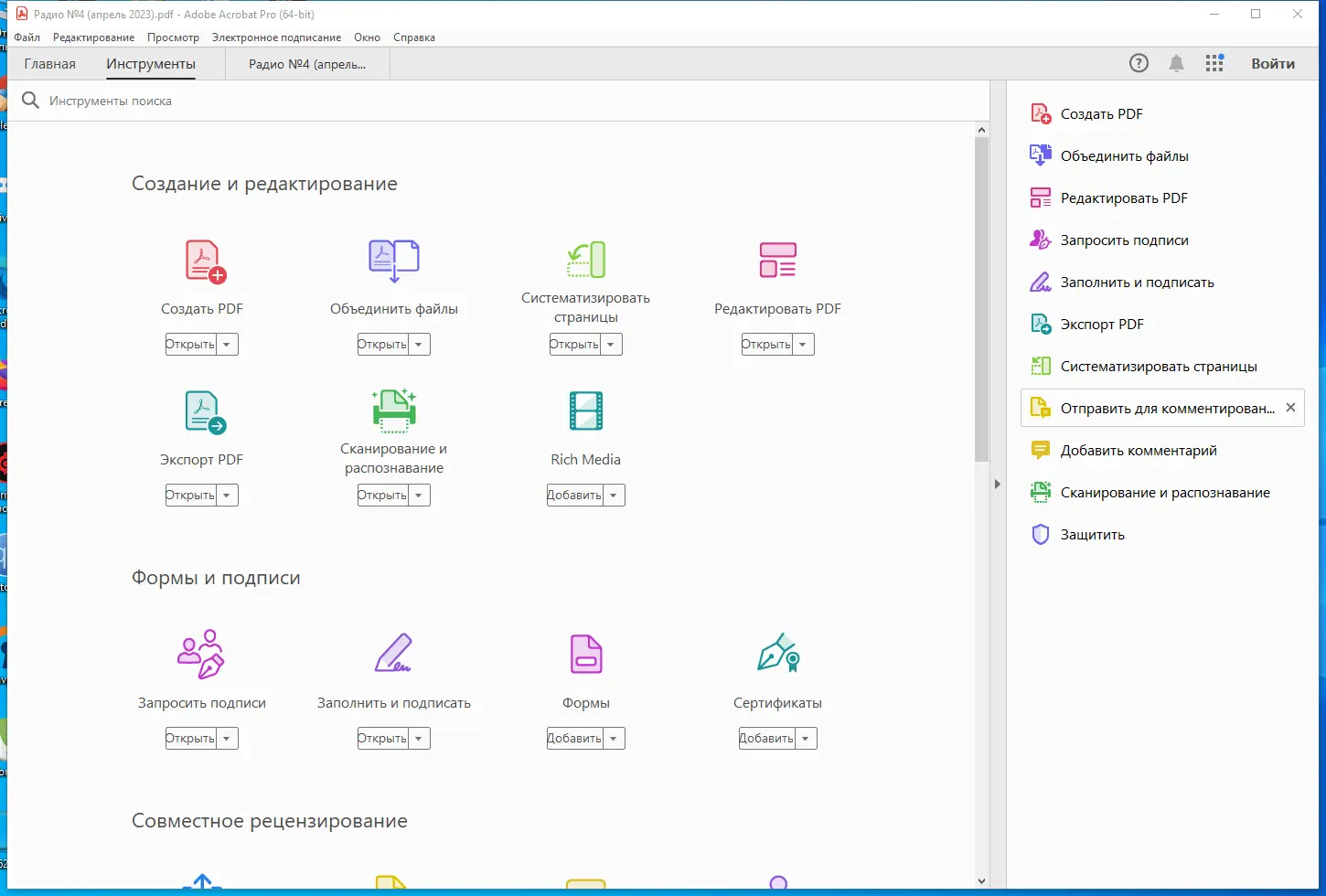Select the Редактировать PDF tool icon
1326x896 pixels.
[776, 259]
